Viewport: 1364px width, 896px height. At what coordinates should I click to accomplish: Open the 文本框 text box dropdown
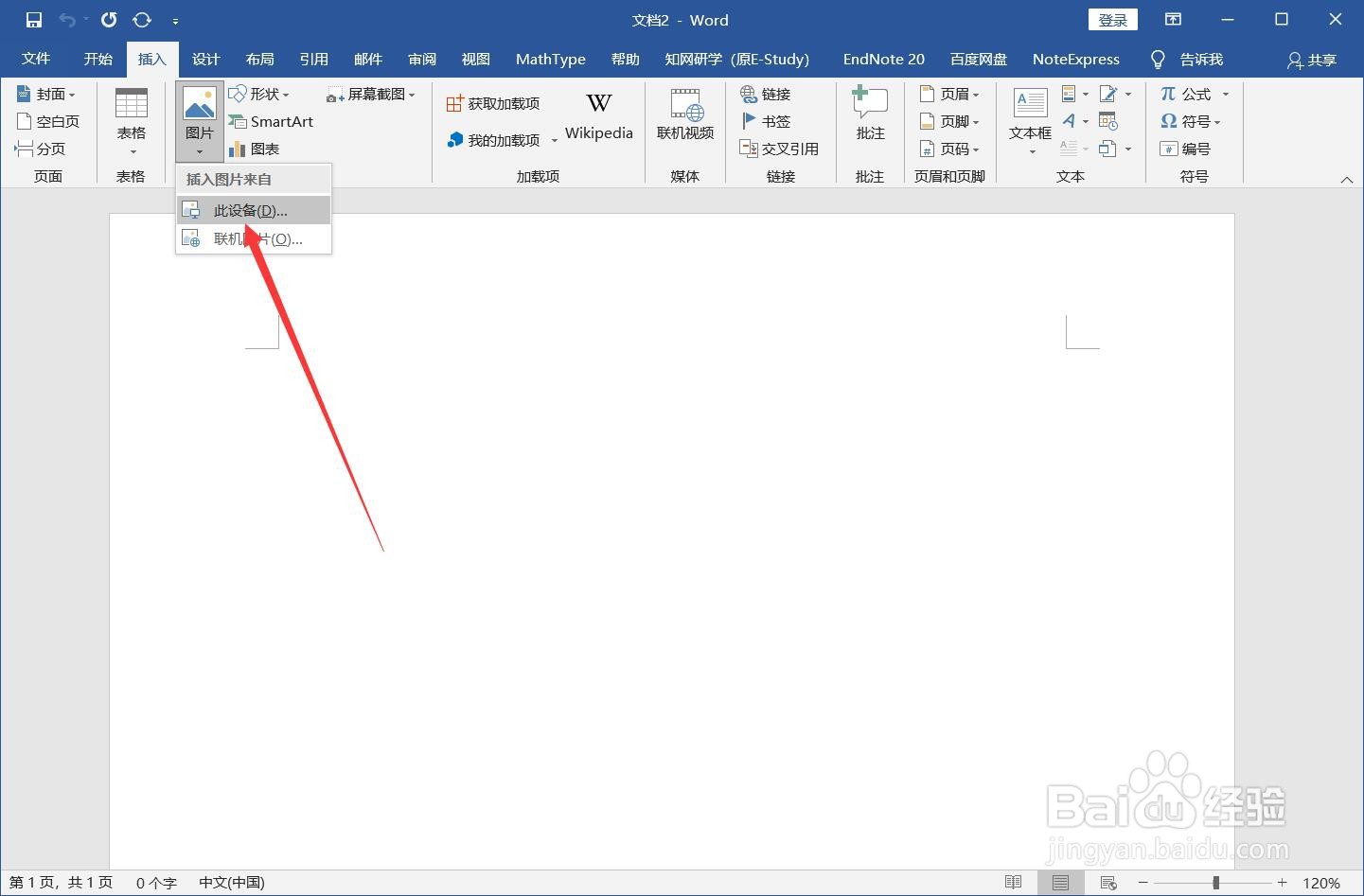(x=1030, y=121)
